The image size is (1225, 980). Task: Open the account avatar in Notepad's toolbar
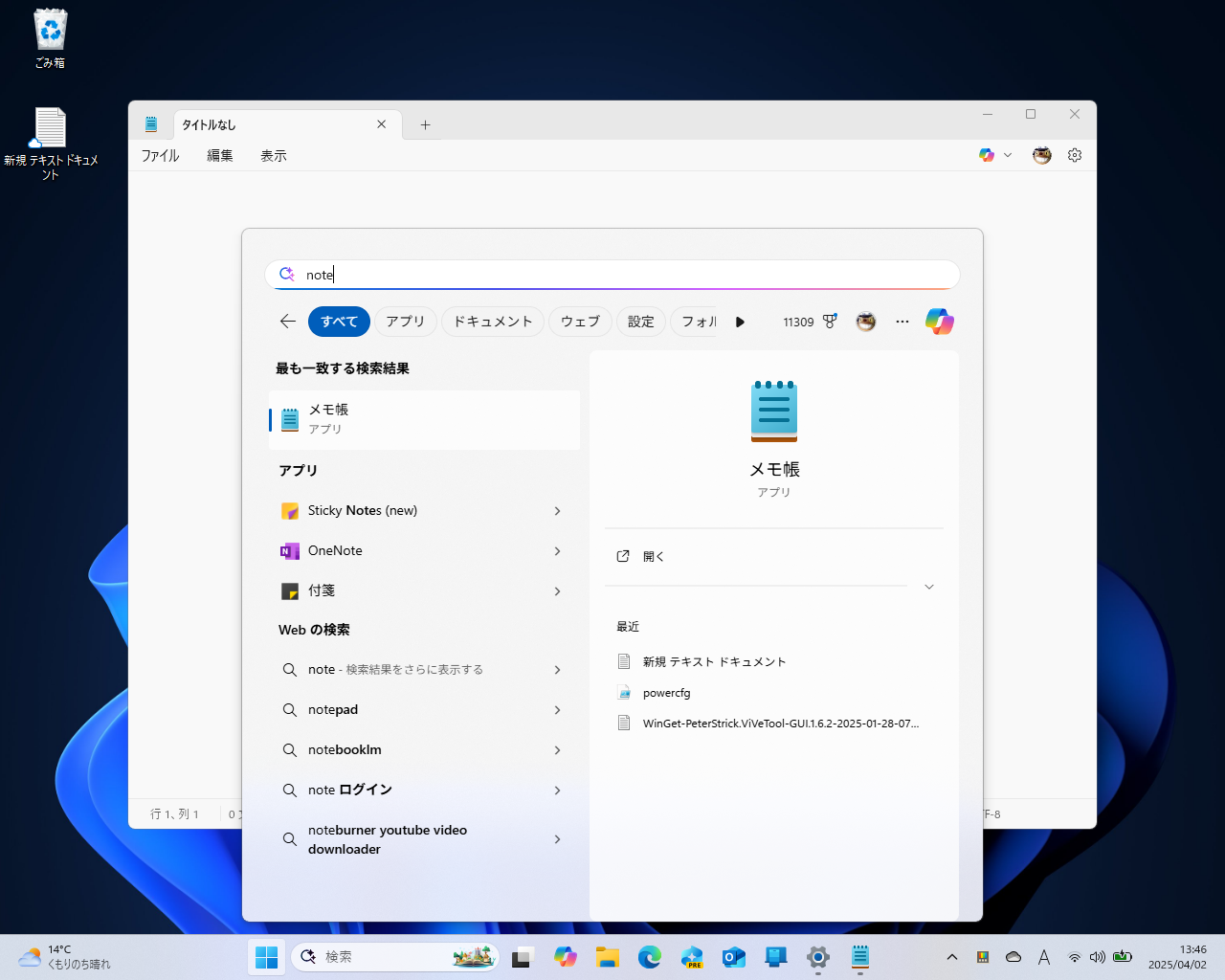pyautogui.click(x=1042, y=155)
